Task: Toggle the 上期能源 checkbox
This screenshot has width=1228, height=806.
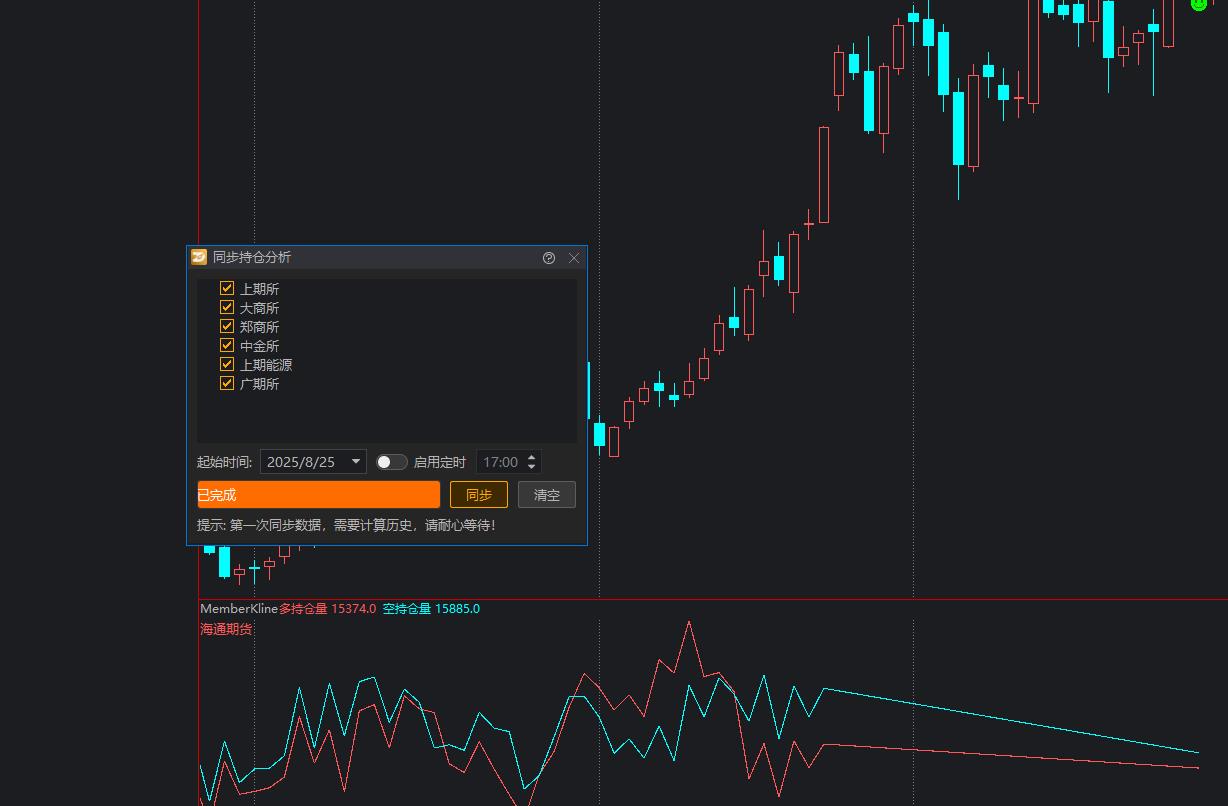Action: coord(227,364)
